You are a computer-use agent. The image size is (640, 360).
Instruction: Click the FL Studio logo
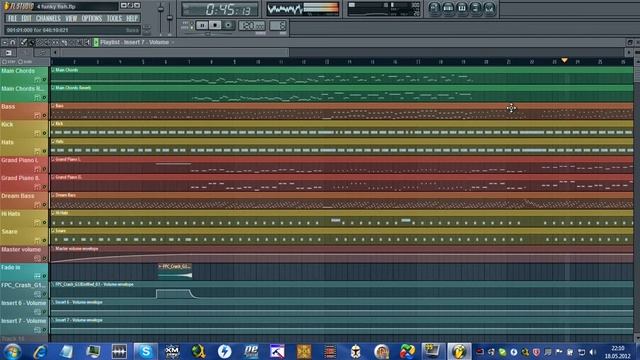coord(18,6)
